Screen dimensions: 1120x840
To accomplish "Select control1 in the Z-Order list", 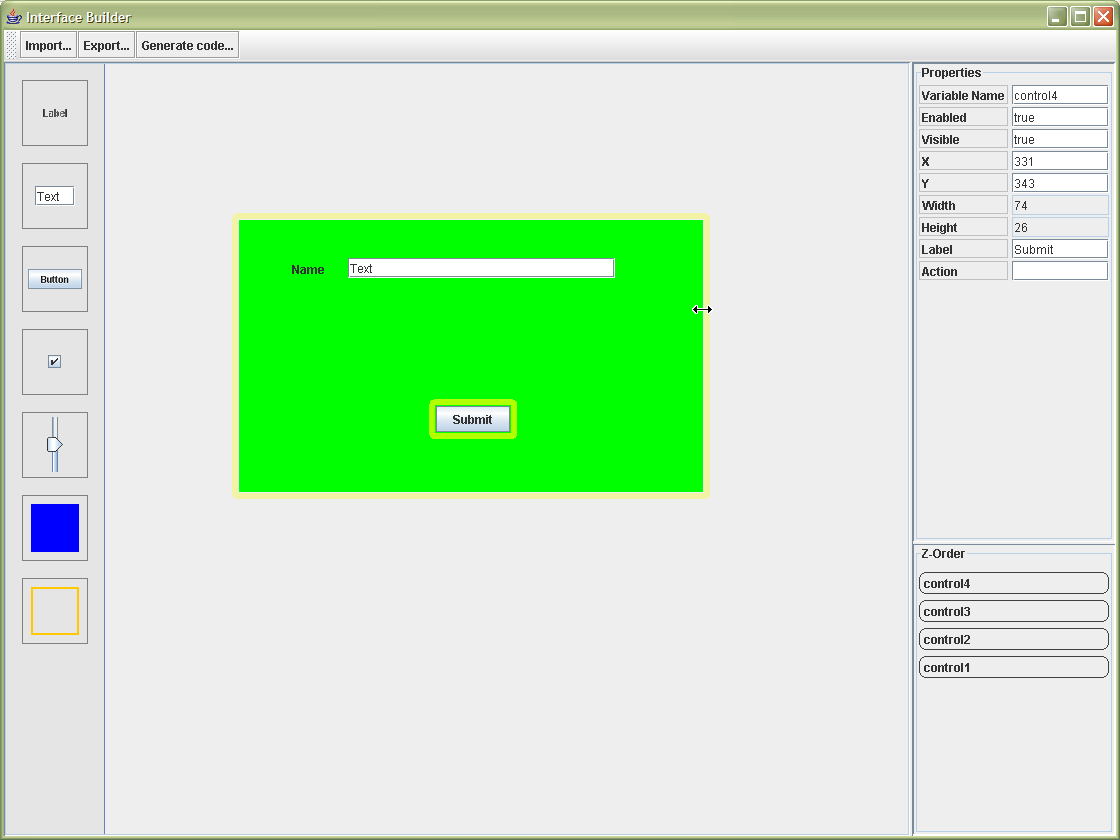I will pos(1013,667).
